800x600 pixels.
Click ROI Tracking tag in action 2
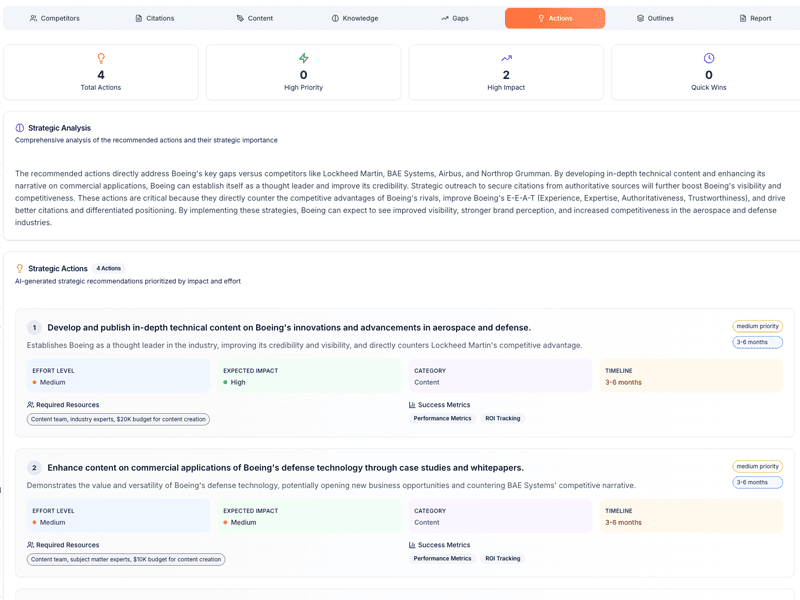(502, 558)
